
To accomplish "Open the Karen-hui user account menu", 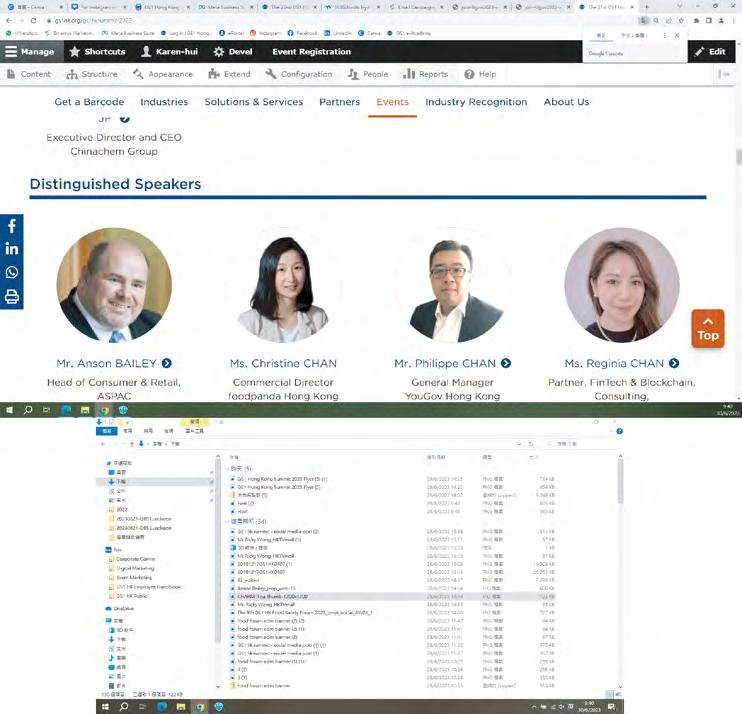I will (x=169, y=52).
